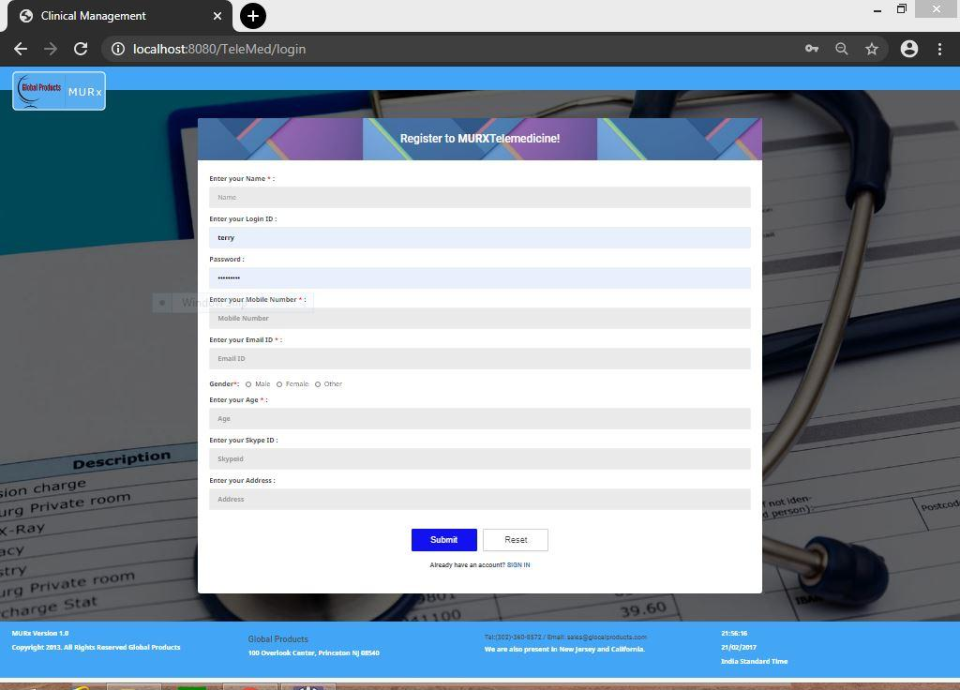Click the Name input field
960x690 pixels.
point(480,197)
